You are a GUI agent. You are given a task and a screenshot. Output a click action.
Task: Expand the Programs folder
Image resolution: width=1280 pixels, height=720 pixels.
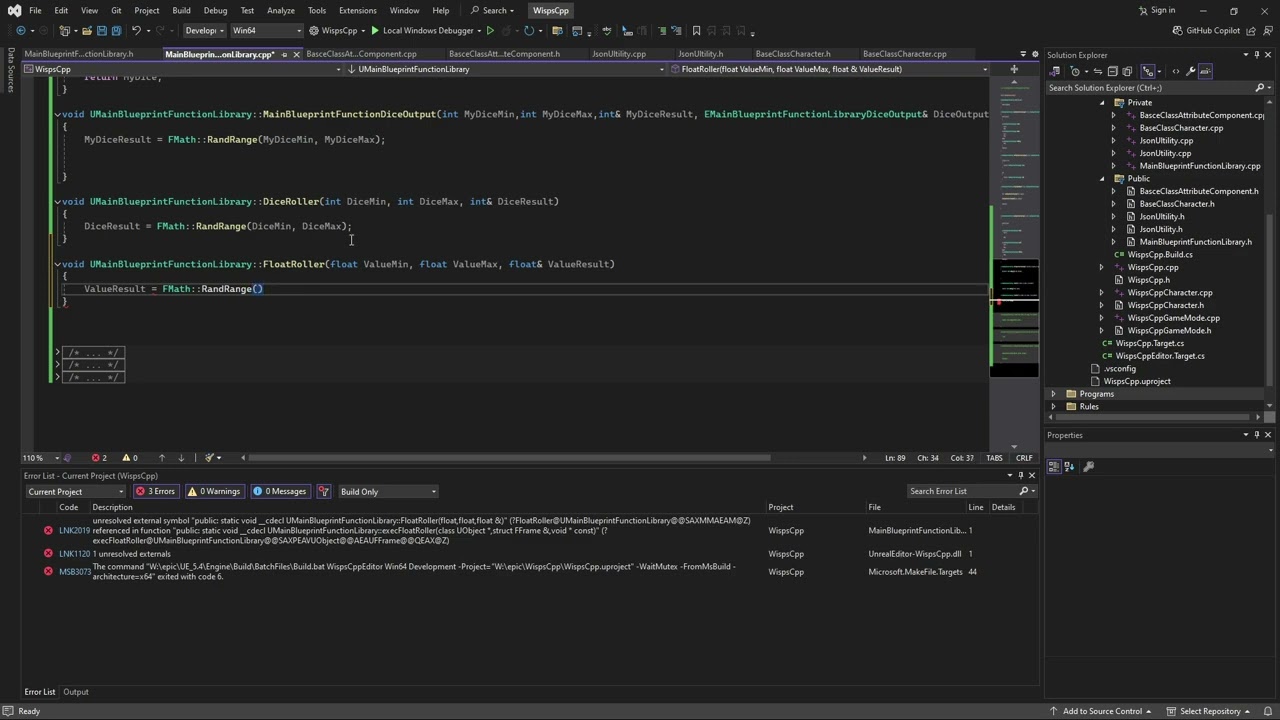pyautogui.click(x=1053, y=394)
